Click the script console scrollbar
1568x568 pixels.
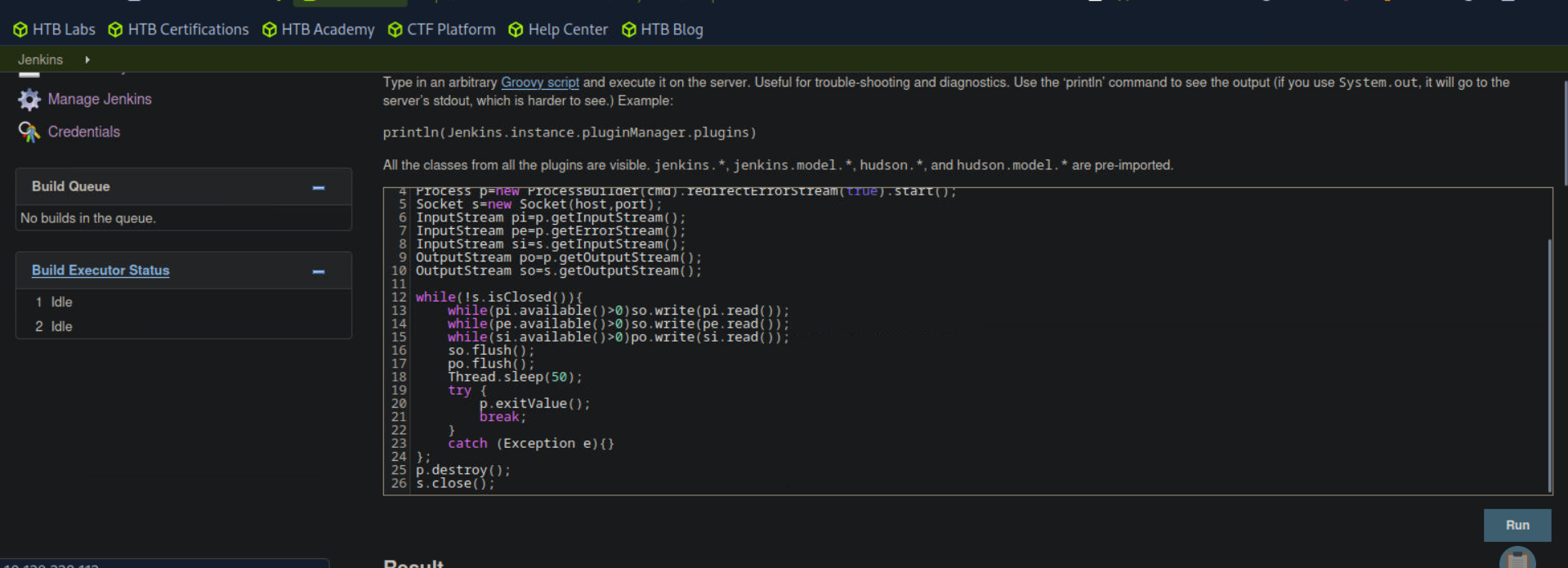pyautogui.click(x=1549, y=364)
